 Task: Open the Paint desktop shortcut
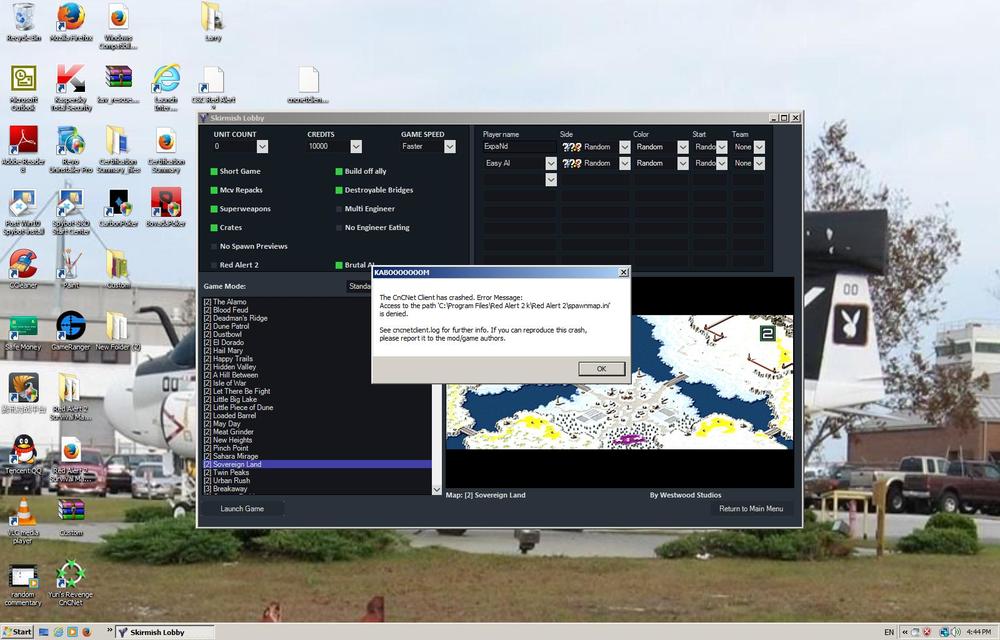tap(71, 268)
